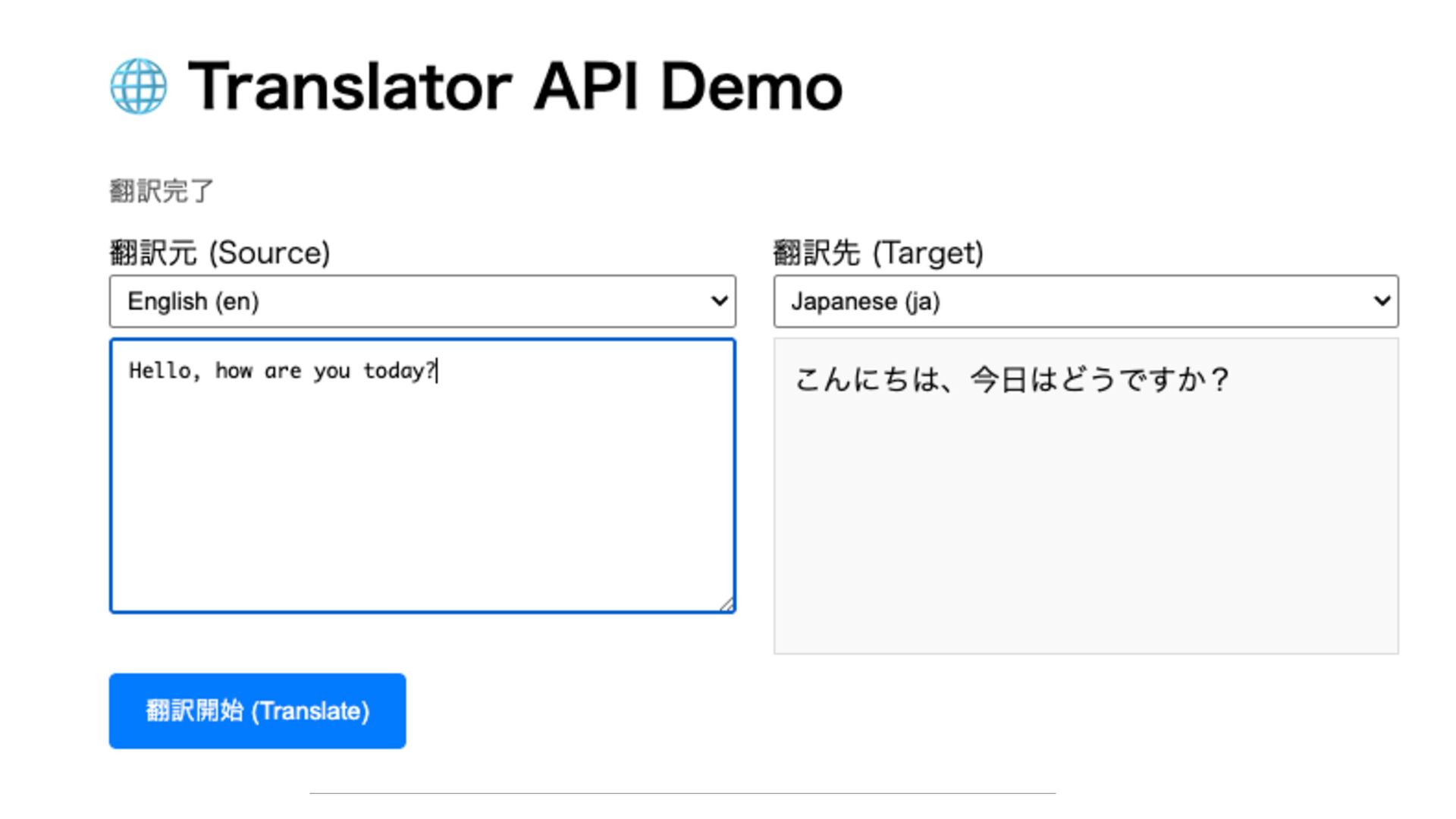
Task: Click on the text "Hello, how are you today?"
Action: point(281,371)
